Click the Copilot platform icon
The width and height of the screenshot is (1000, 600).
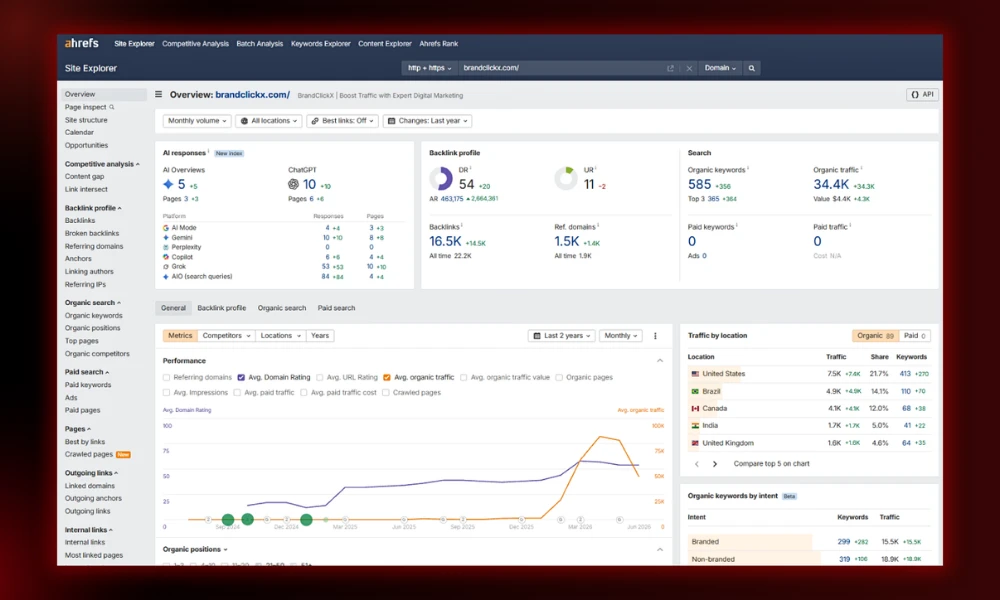tap(166, 257)
